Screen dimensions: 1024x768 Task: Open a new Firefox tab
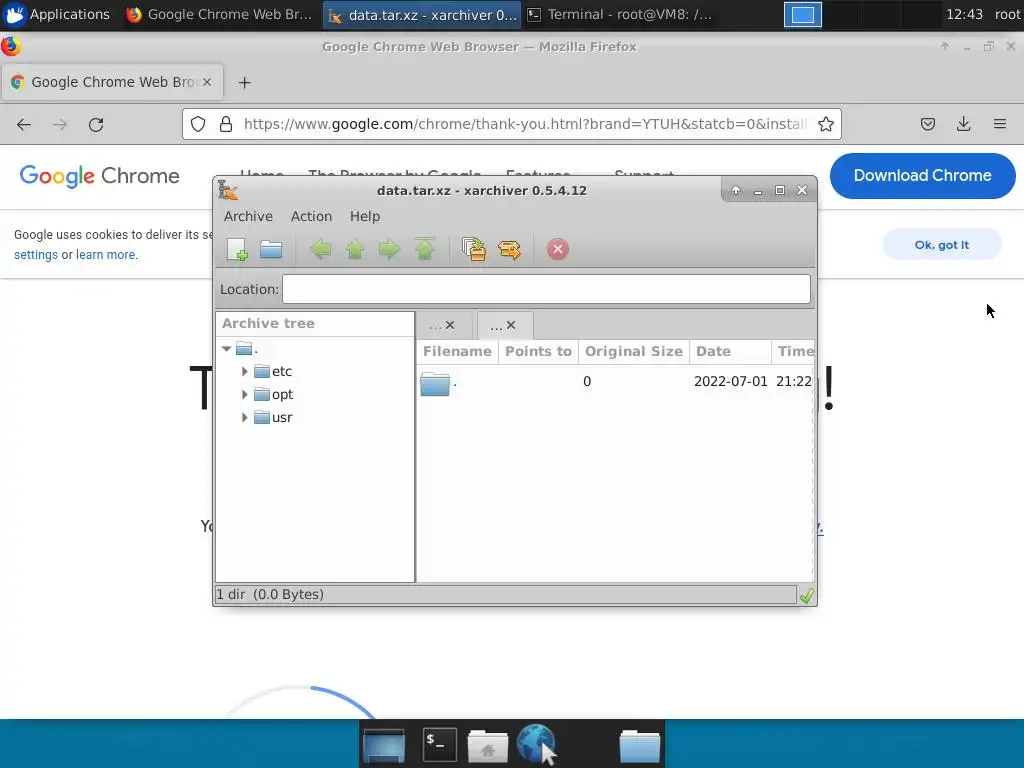click(244, 82)
